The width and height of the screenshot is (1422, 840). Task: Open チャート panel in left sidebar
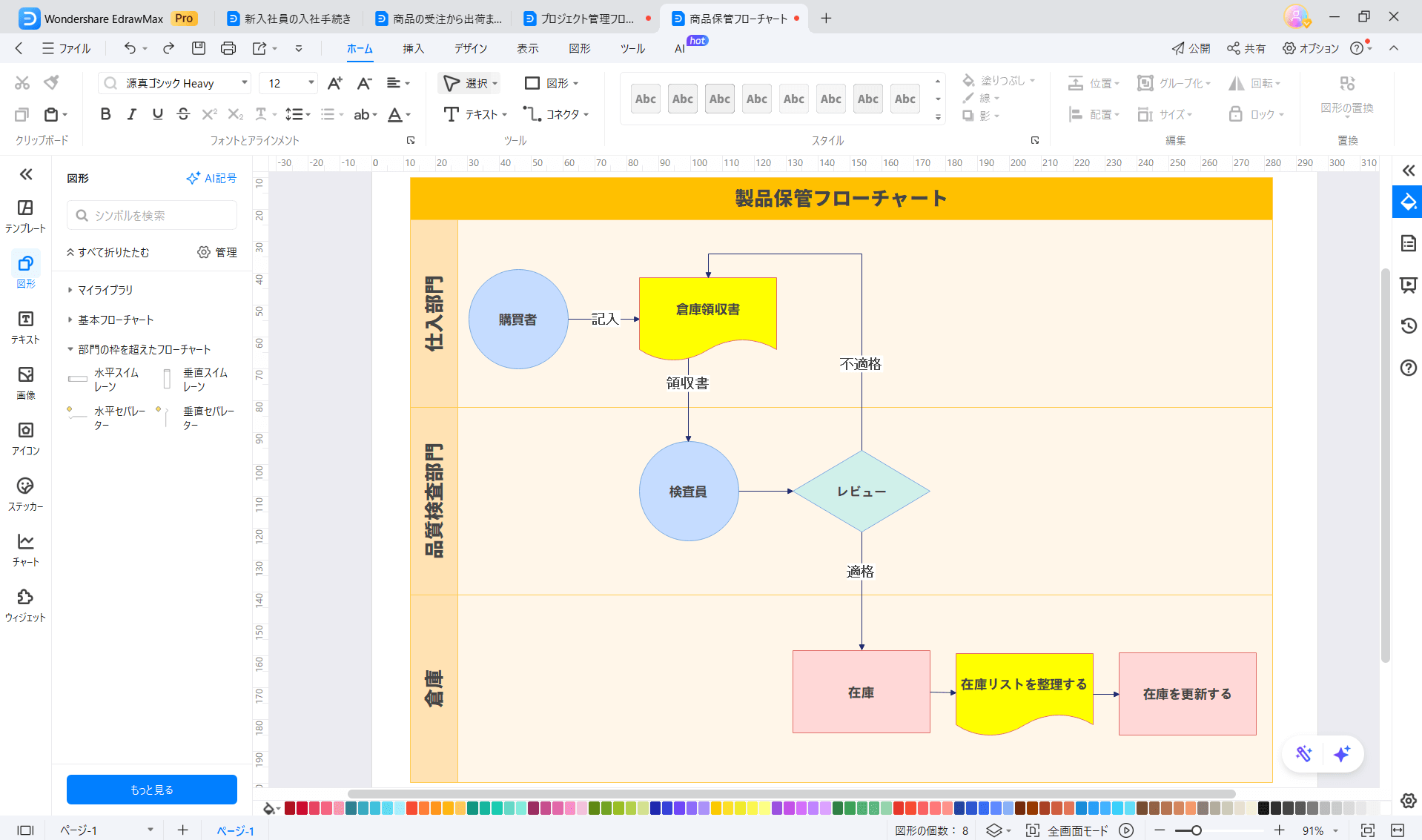pyautogui.click(x=25, y=549)
